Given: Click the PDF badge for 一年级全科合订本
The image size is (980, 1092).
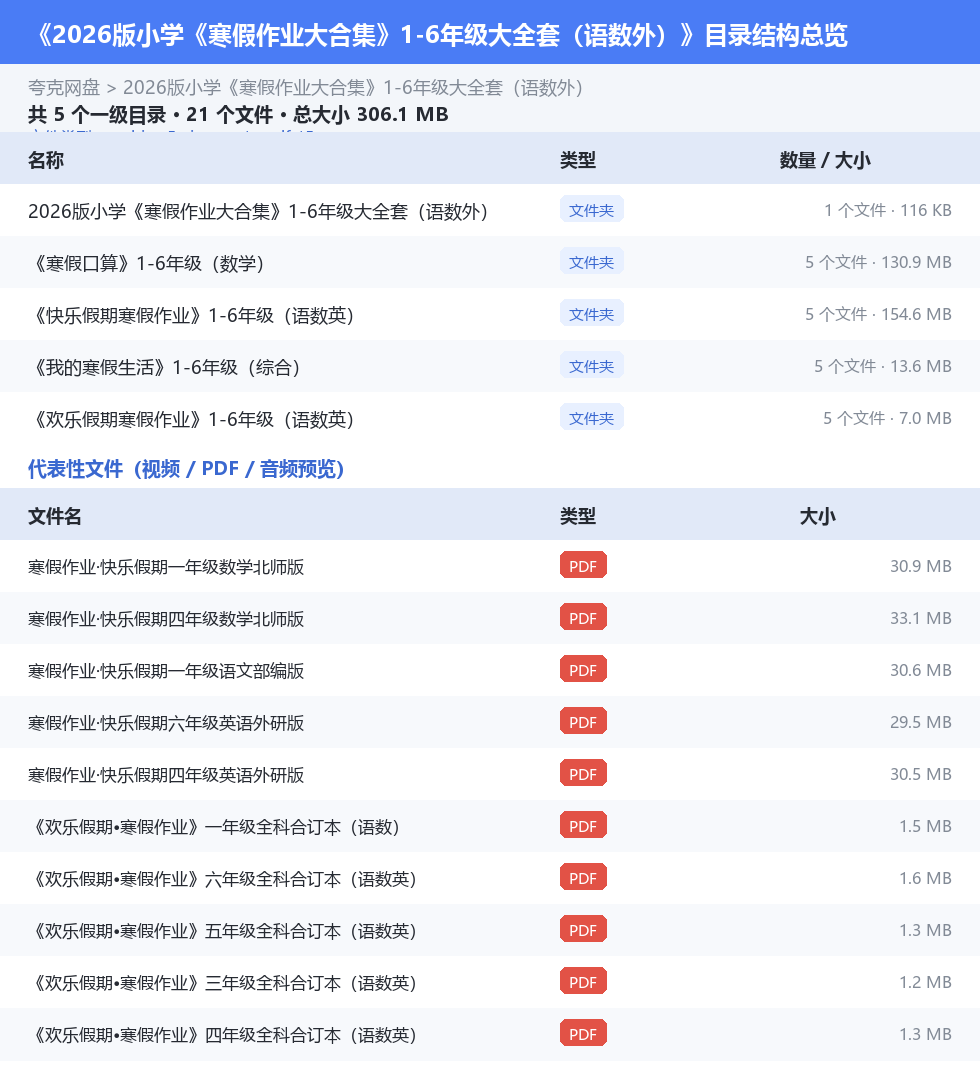Looking at the screenshot, I should pos(583,826).
